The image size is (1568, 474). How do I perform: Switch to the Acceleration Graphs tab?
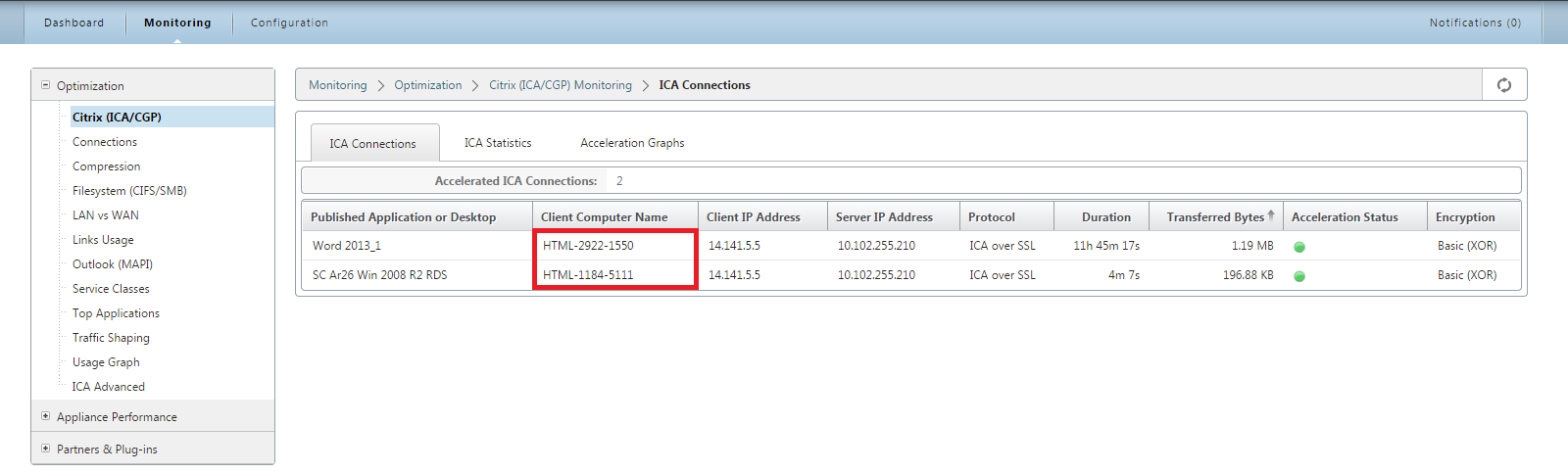632,143
